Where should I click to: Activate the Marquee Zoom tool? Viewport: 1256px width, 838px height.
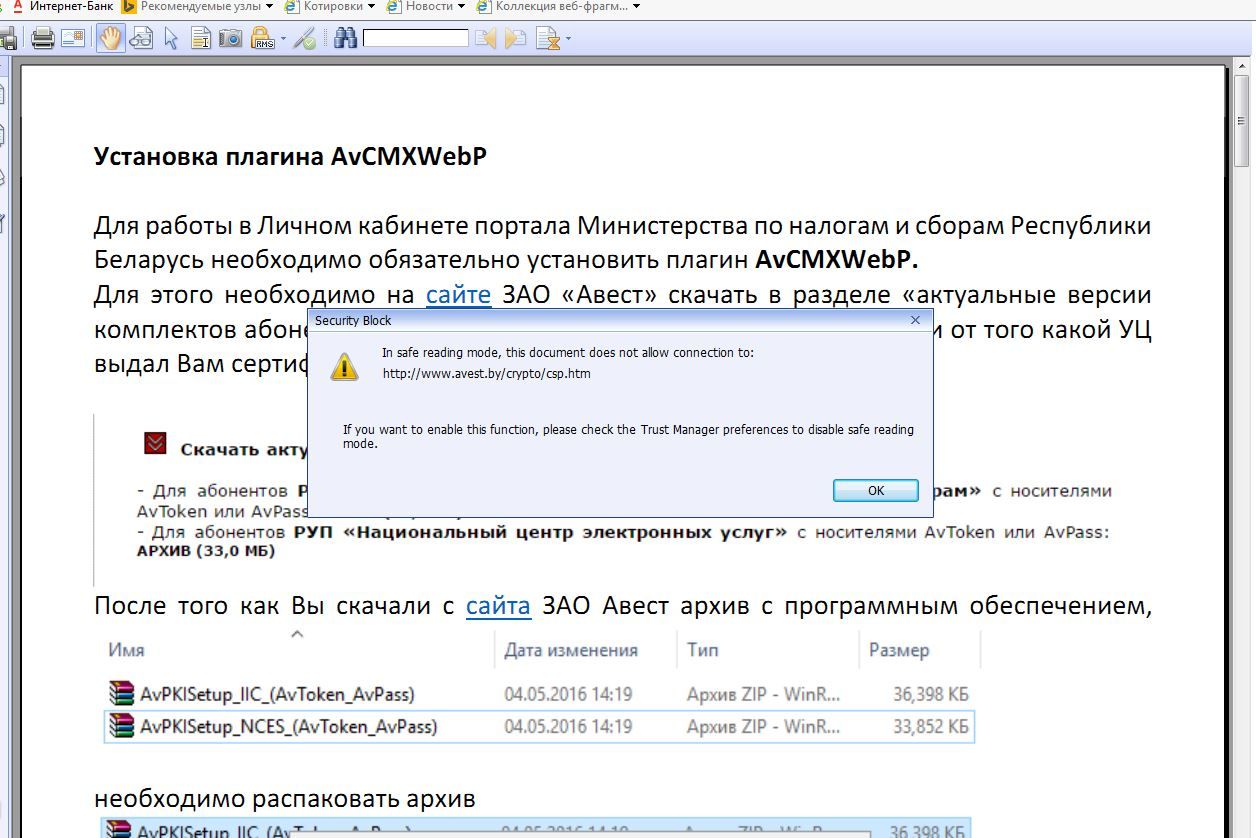140,39
